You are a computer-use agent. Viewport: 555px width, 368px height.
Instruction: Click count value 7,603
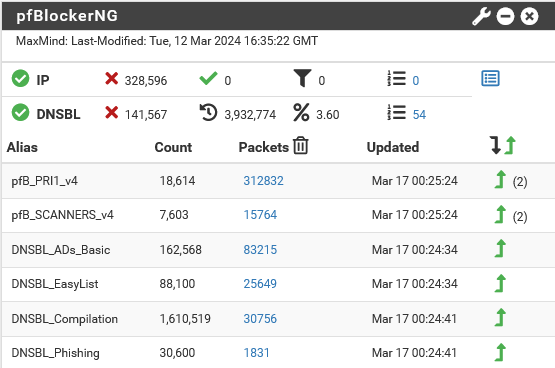(x=174, y=215)
